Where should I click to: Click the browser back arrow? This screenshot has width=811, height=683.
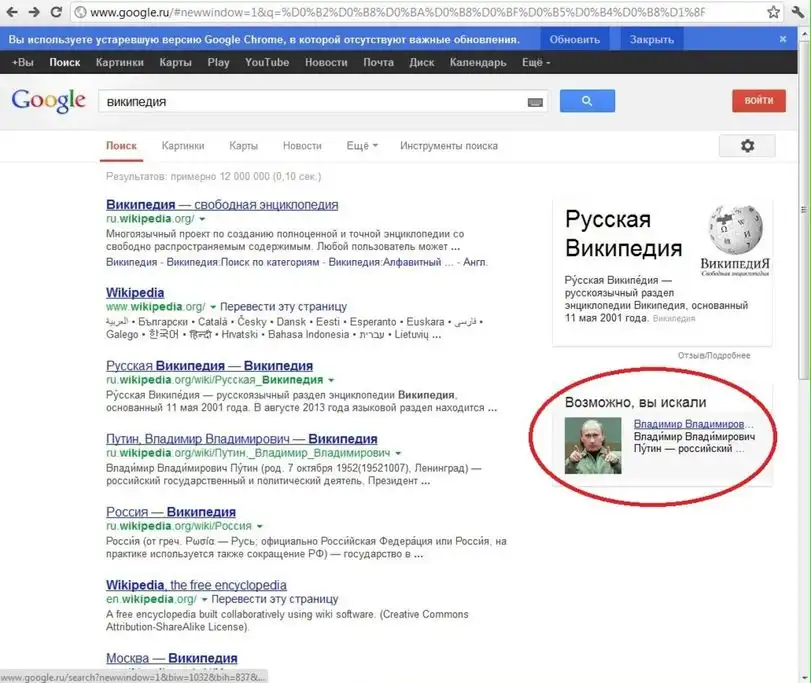click(11, 12)
